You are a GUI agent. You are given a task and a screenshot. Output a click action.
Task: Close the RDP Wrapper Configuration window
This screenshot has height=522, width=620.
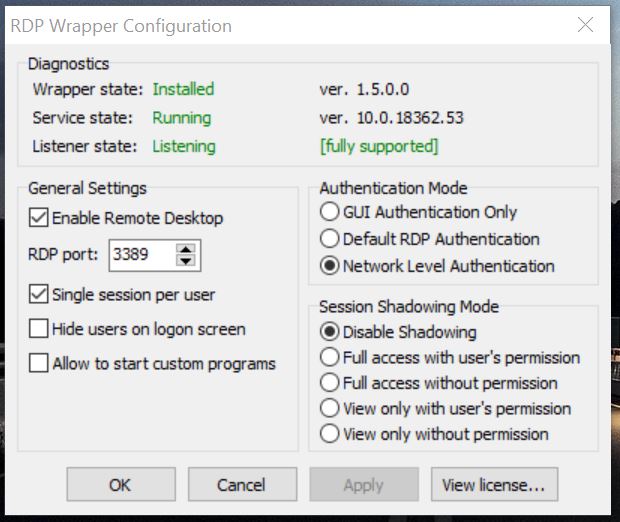tap(585, 25)
